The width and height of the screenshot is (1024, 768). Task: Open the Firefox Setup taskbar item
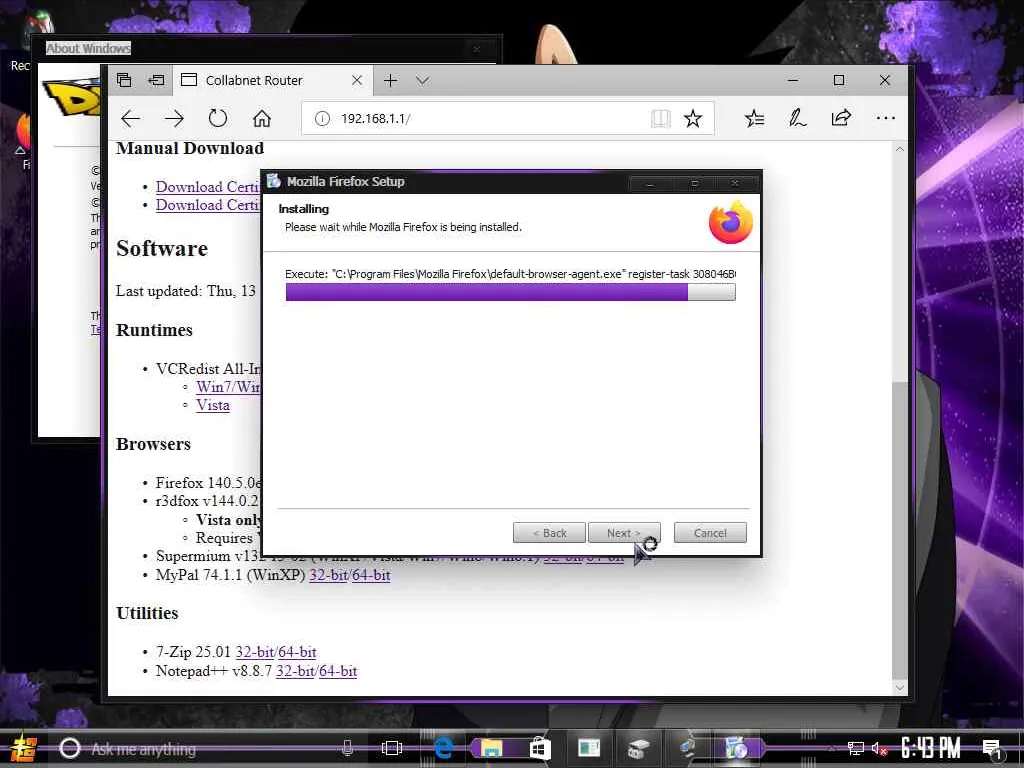point(737,748)
